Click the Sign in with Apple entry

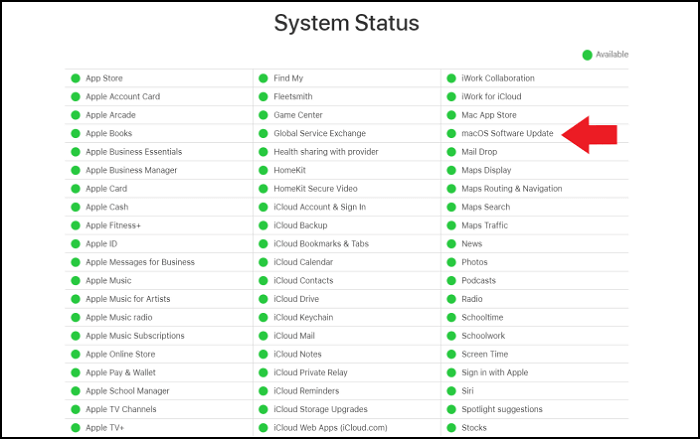494,373
